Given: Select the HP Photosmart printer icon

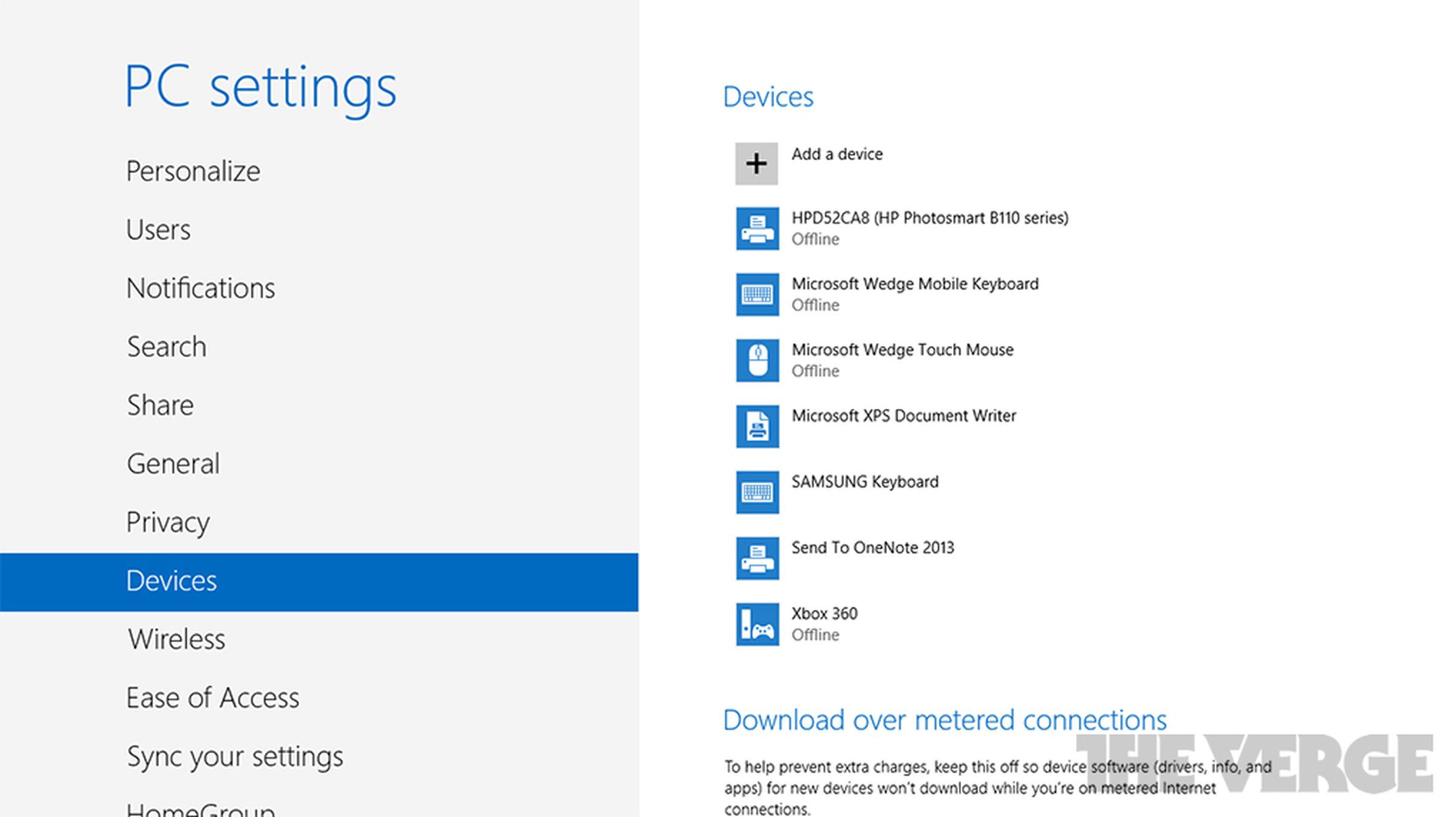Looking at the screenshot, I should [x=757, y=229].
